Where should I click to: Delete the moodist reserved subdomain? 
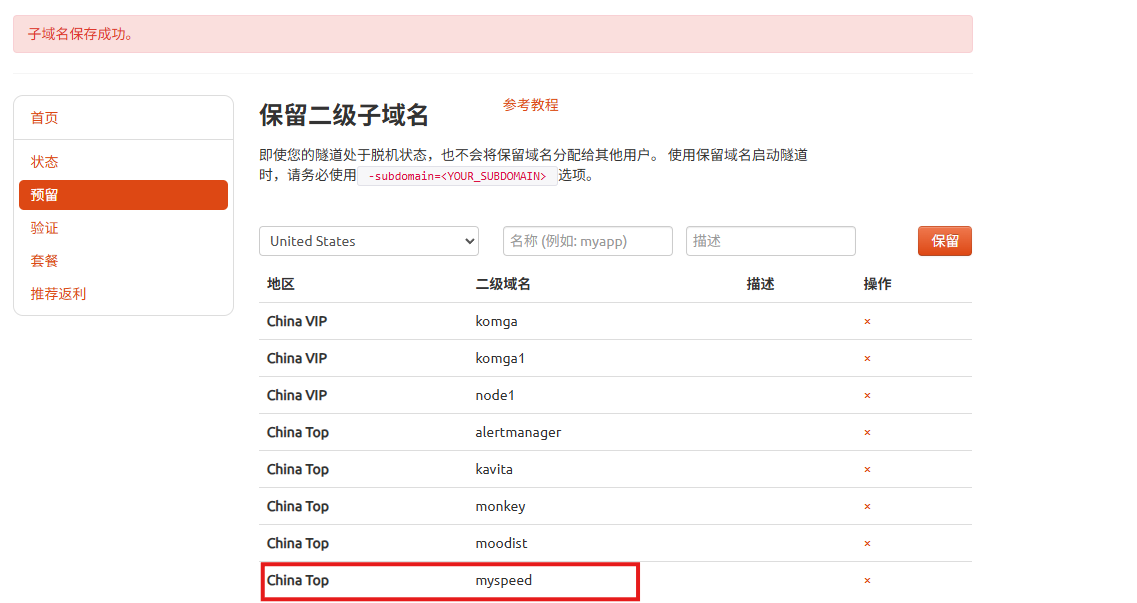867,544
